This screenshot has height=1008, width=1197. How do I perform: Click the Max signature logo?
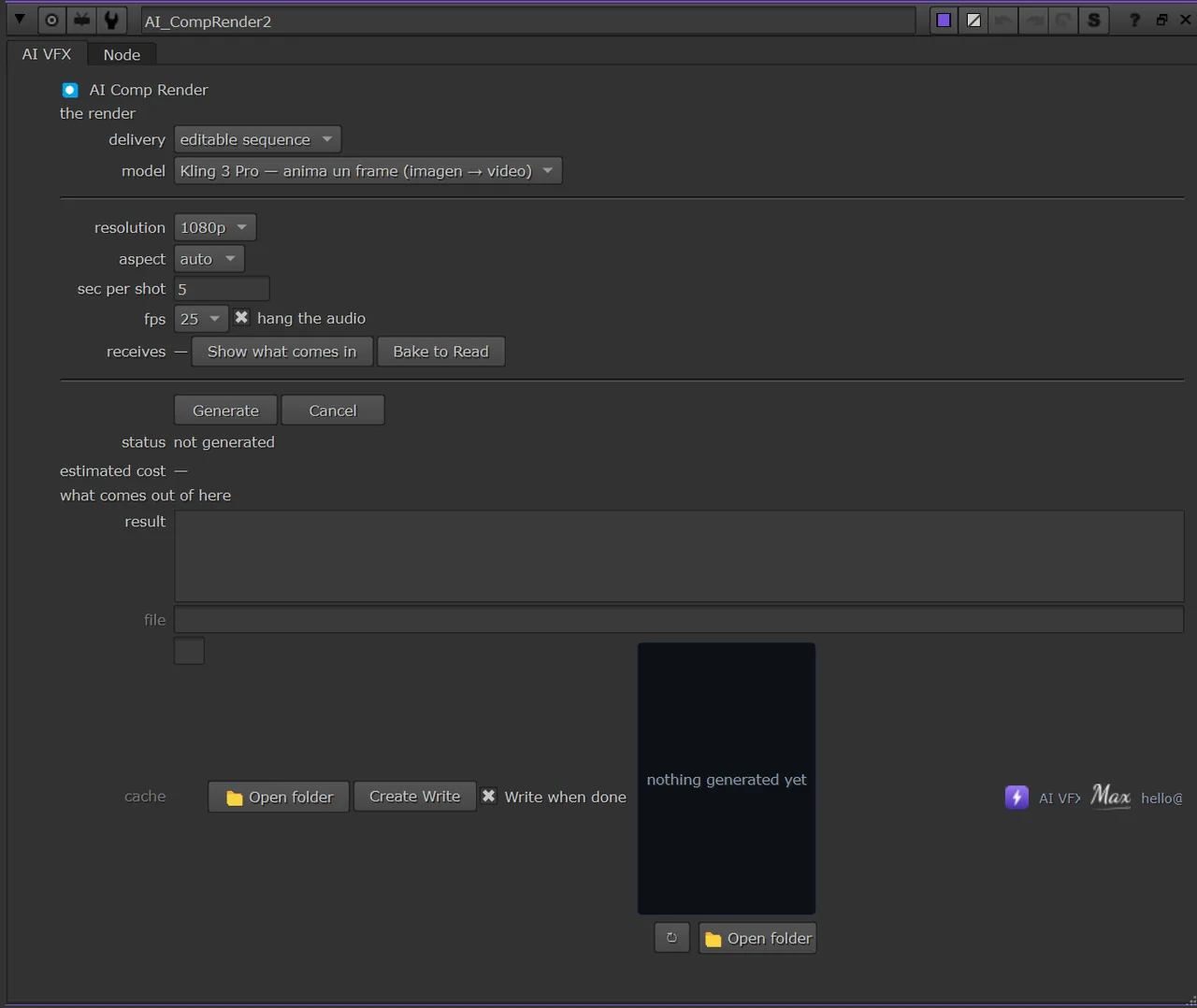coord(1110,797)
